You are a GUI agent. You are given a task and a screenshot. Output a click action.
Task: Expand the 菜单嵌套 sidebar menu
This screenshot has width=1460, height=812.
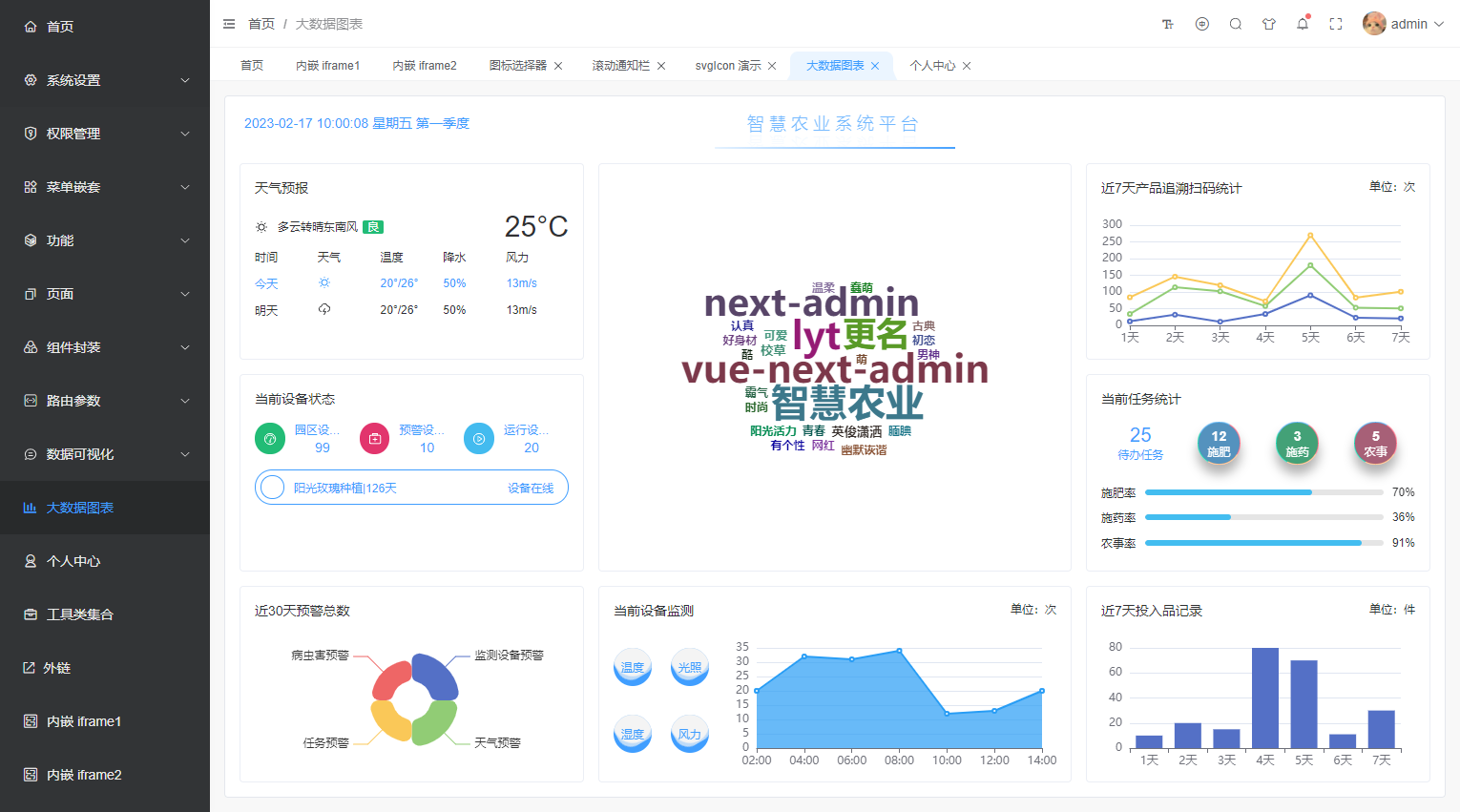[105, 187]
